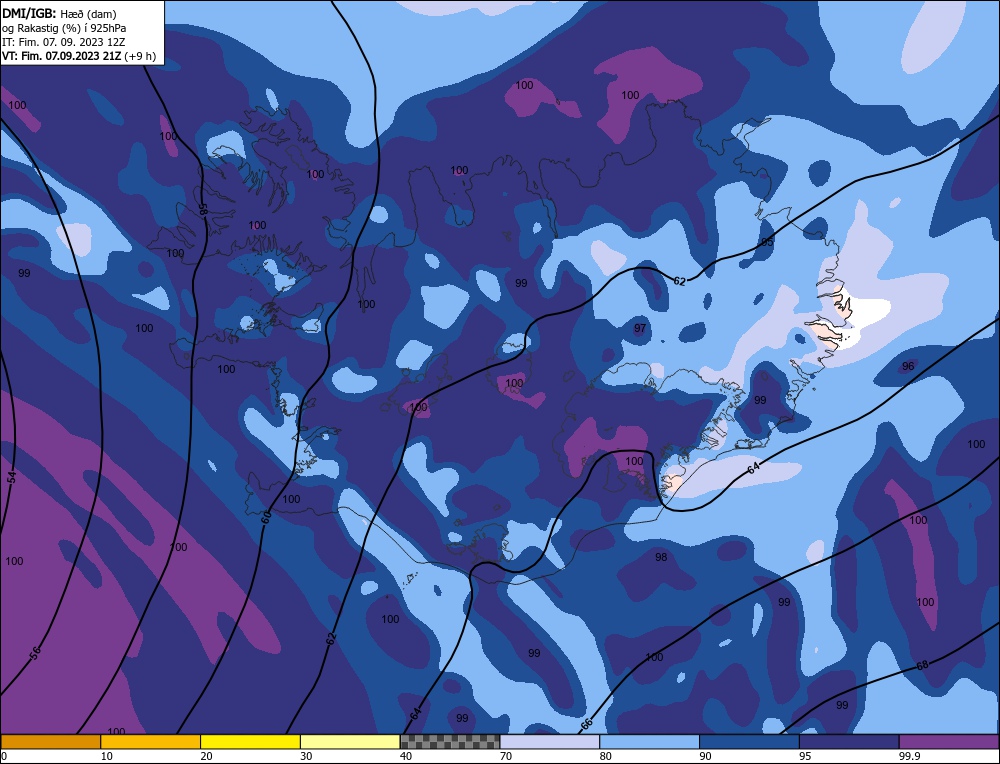Click the legend tick label '99.9'
The height and width of the screenshot is (764, 1000).
(909, 756)
